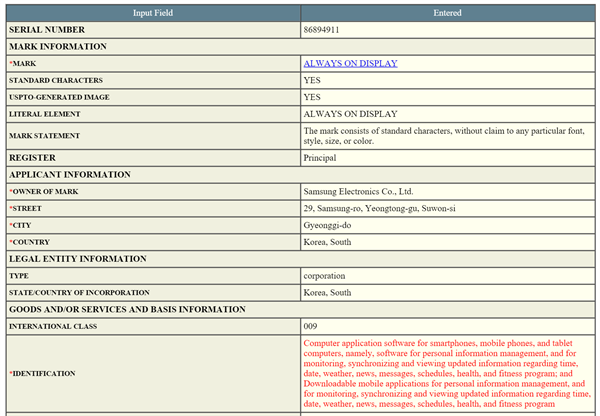Image resolution: width=600 pixels, height=416 pixels.
Task: Open the ALWAYS ON DISPLAY mark link
Action: pyautogui.click(x=351, y=63)
